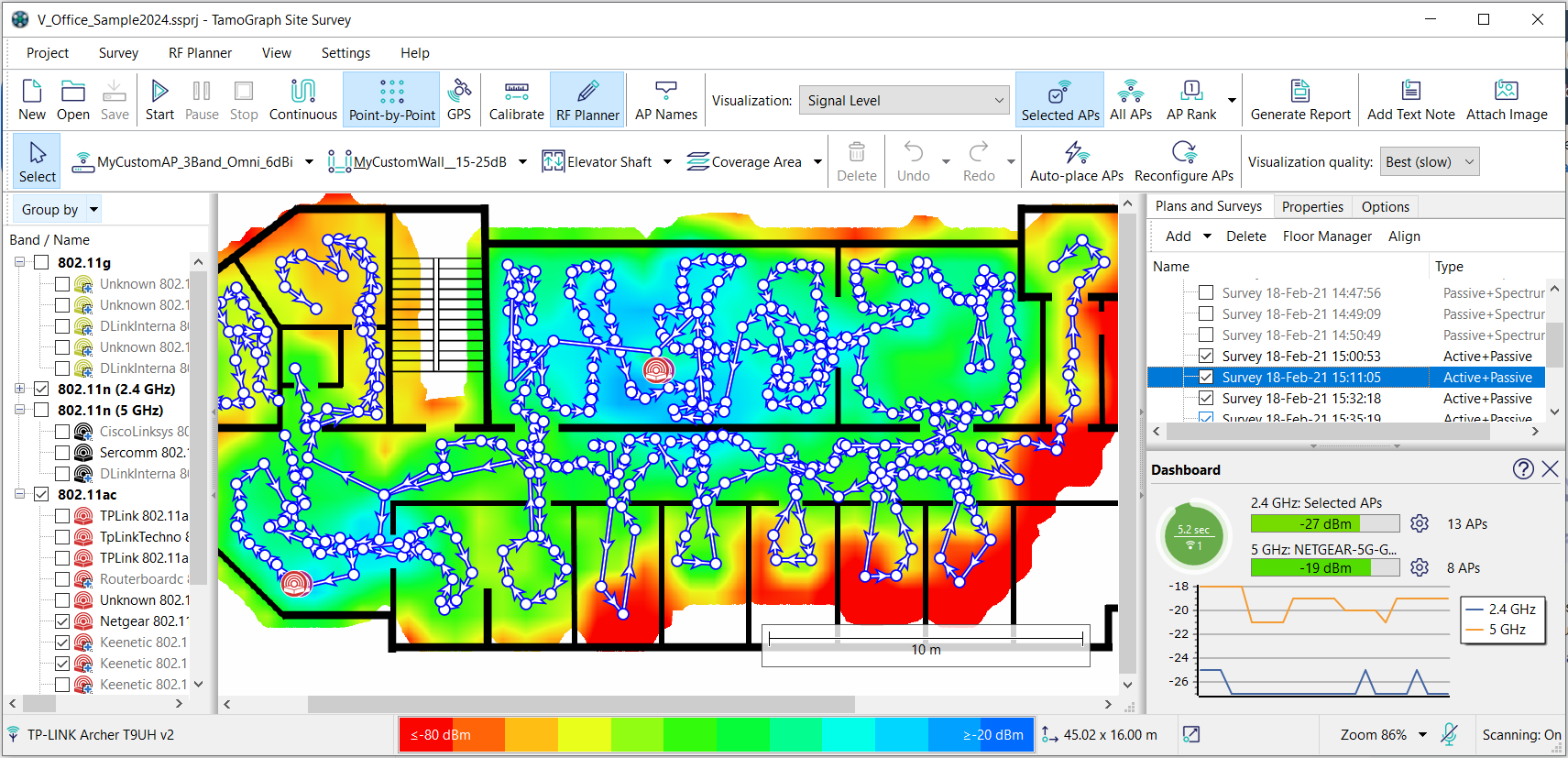The height and width of the screenshot is (758, 1568).
Task: Open AP Rank selector
Action: coord(1191,99)
